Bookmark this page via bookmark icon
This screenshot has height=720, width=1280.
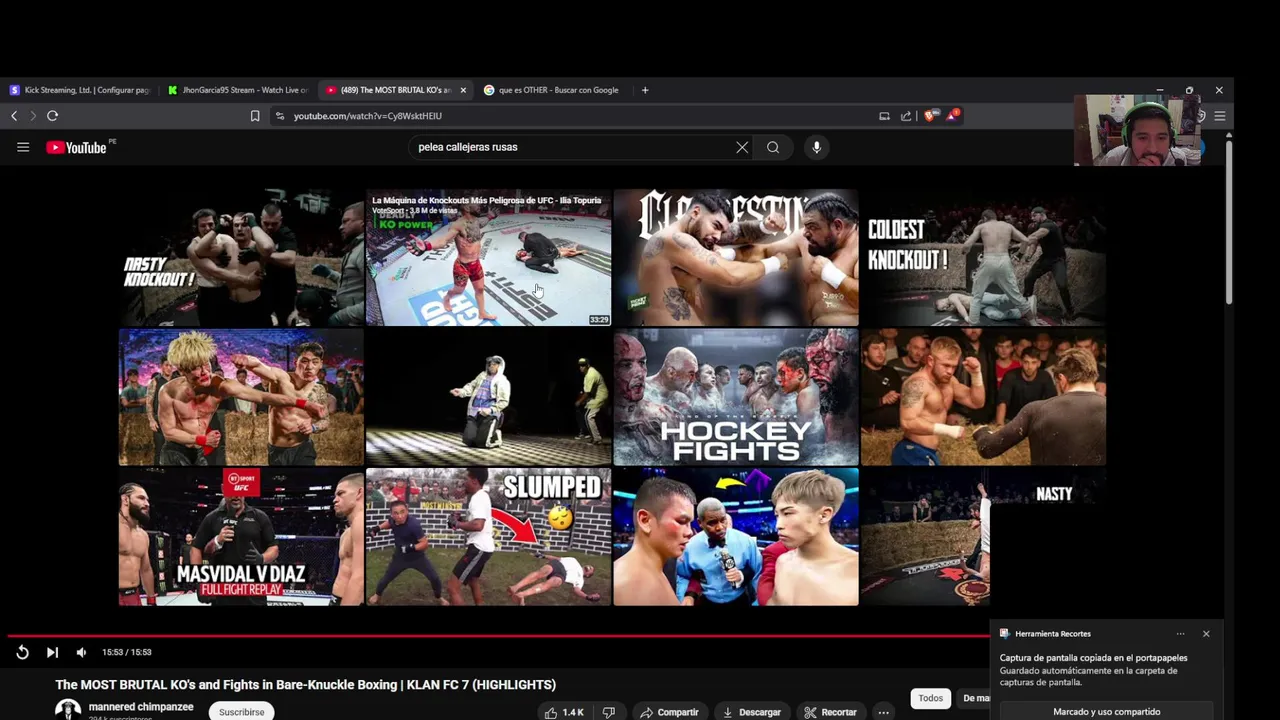(x=255, y=116)
